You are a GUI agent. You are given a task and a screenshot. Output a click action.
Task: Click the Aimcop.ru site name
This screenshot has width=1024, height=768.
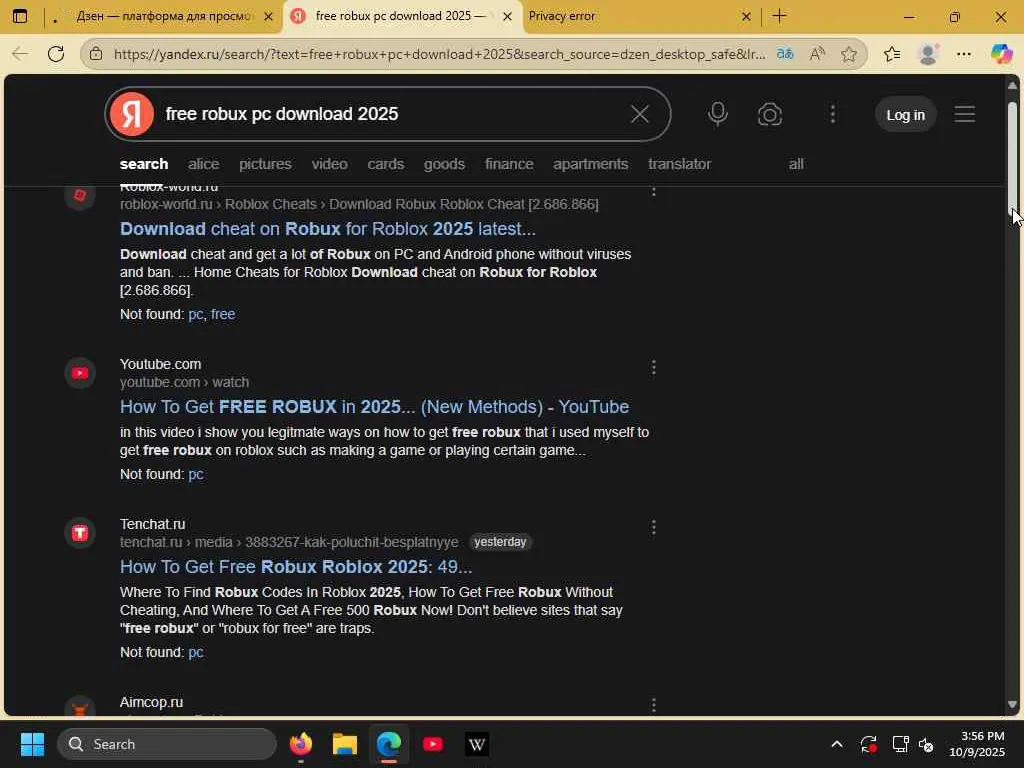pos(152,702)
